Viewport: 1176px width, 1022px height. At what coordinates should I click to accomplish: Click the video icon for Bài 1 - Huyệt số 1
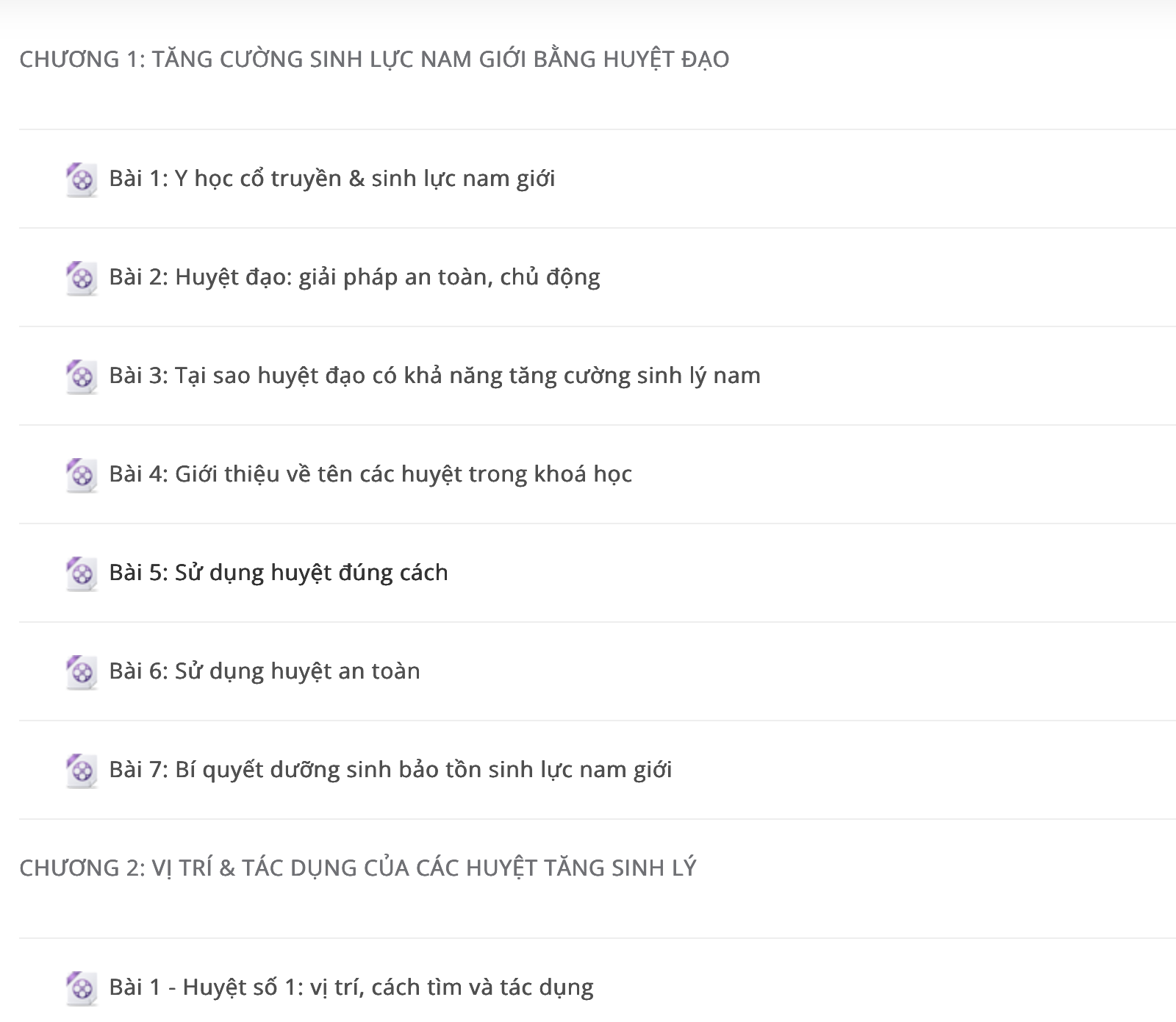[82, 988]
